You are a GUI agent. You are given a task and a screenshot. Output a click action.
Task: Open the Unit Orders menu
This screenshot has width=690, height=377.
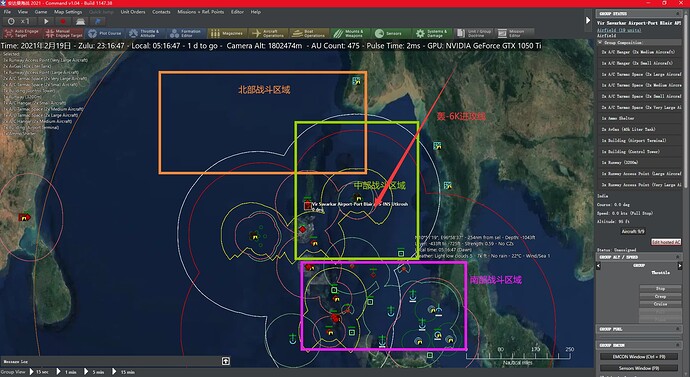133,12
